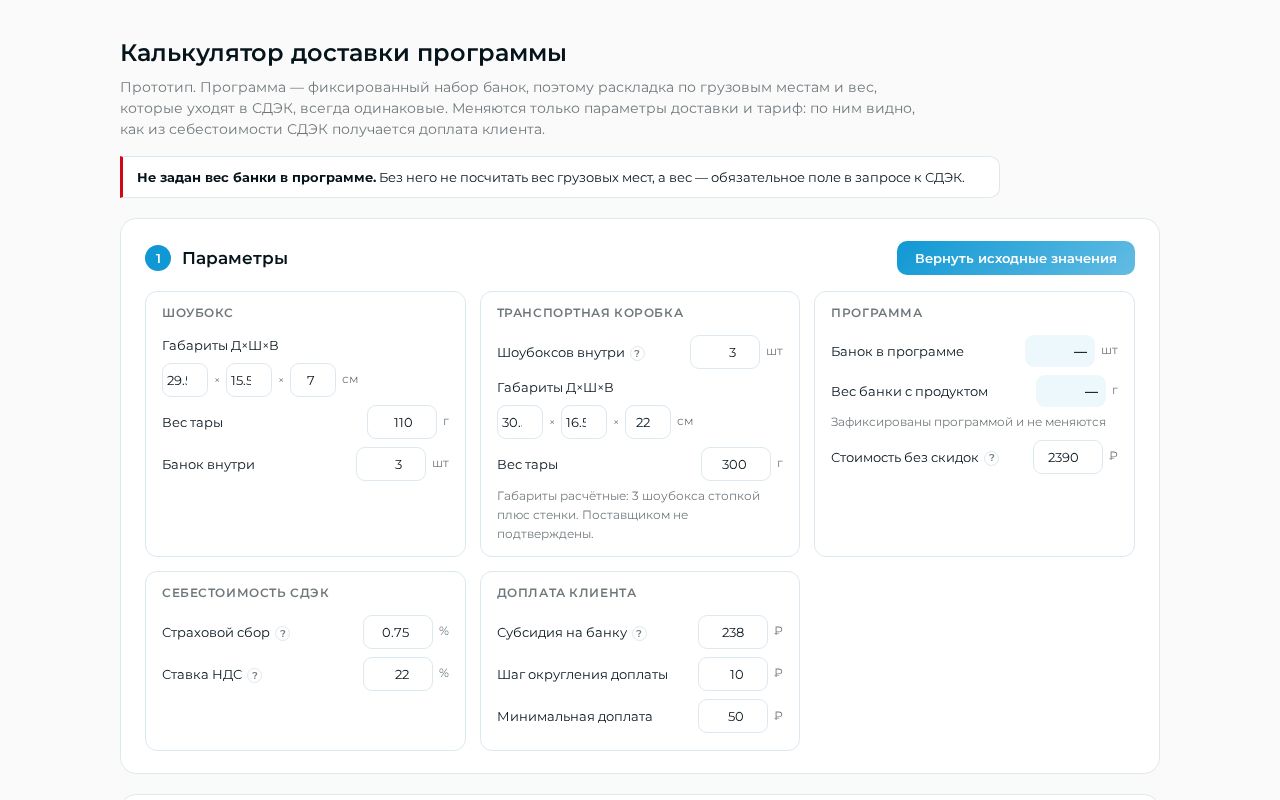The image size is (1280, 800).
Task: Click the Шоубоксов внутри input field
Action: click(x=725, y=352)
